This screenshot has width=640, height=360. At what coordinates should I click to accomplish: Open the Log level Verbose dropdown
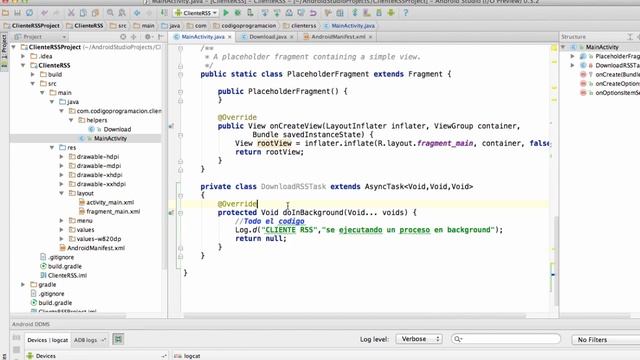(419, 339)
